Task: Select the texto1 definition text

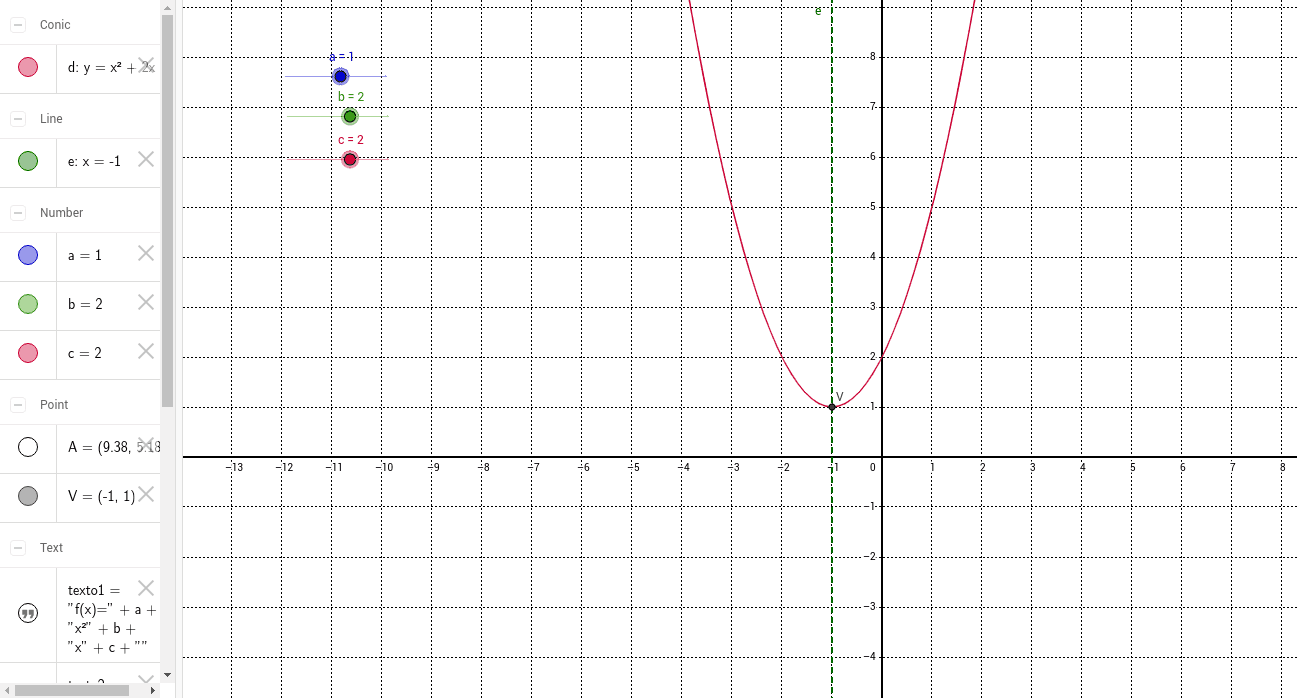Action: [112, 617]
